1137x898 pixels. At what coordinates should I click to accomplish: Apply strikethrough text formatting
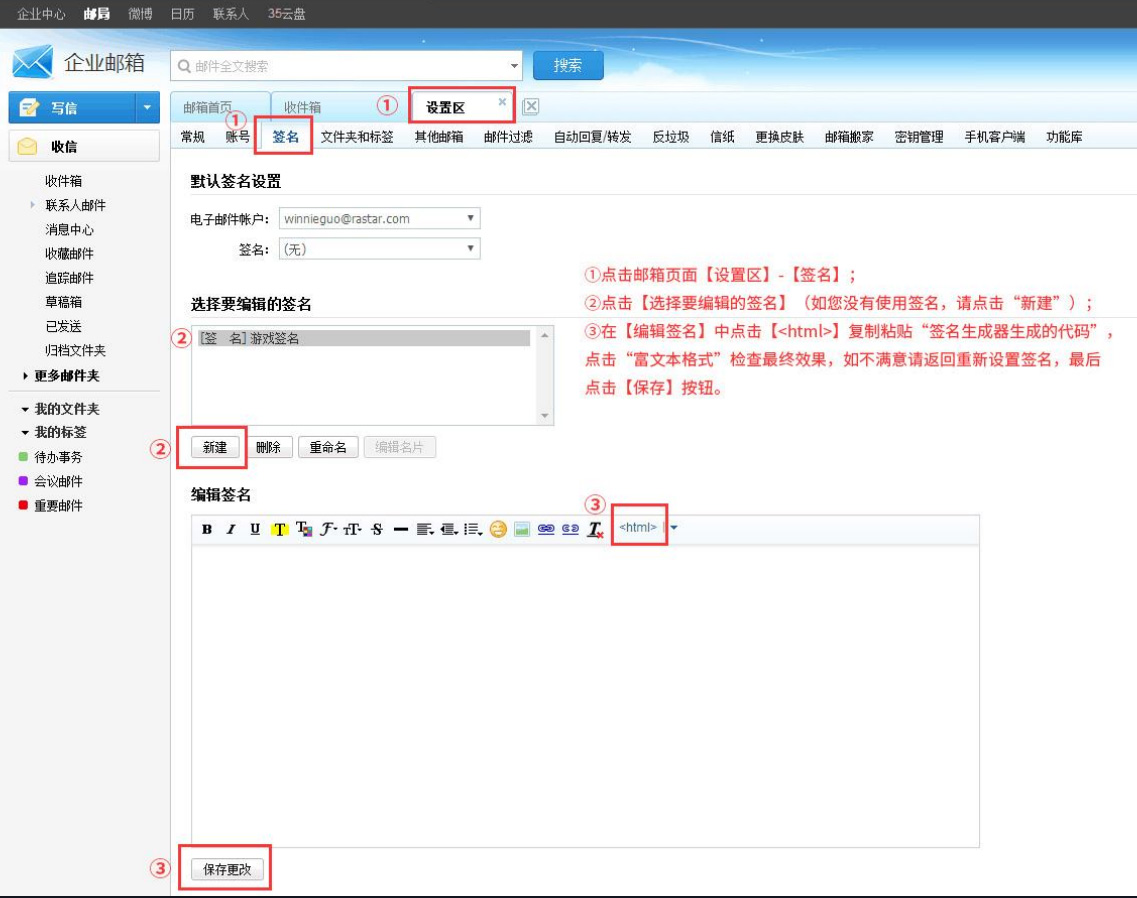pyautogui.click(x=377, y=529)
